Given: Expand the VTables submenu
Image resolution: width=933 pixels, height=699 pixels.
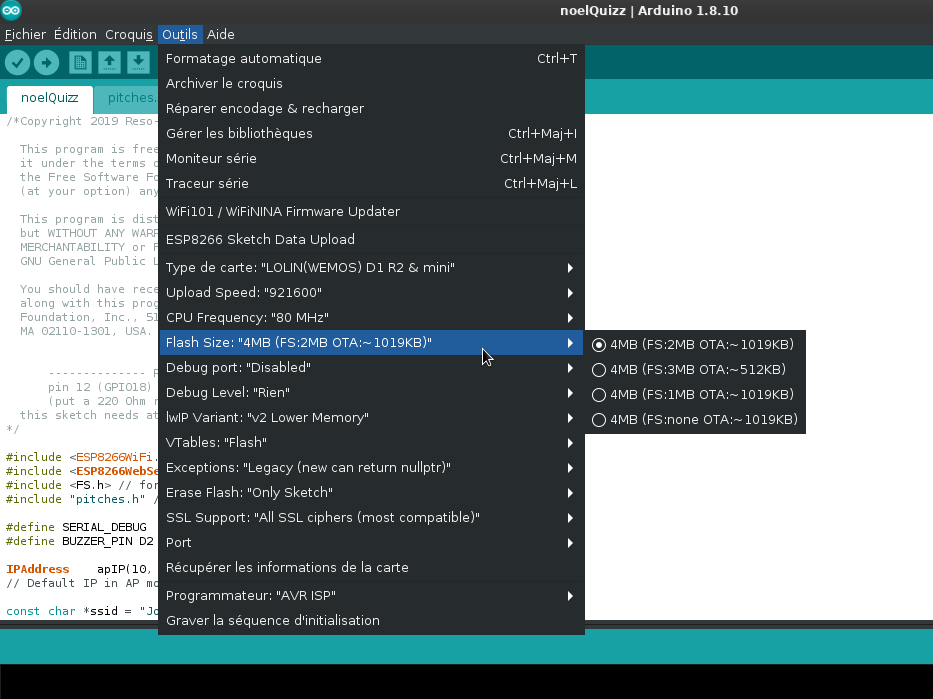Looking at the screenshot, I should (x=371, y=443).
